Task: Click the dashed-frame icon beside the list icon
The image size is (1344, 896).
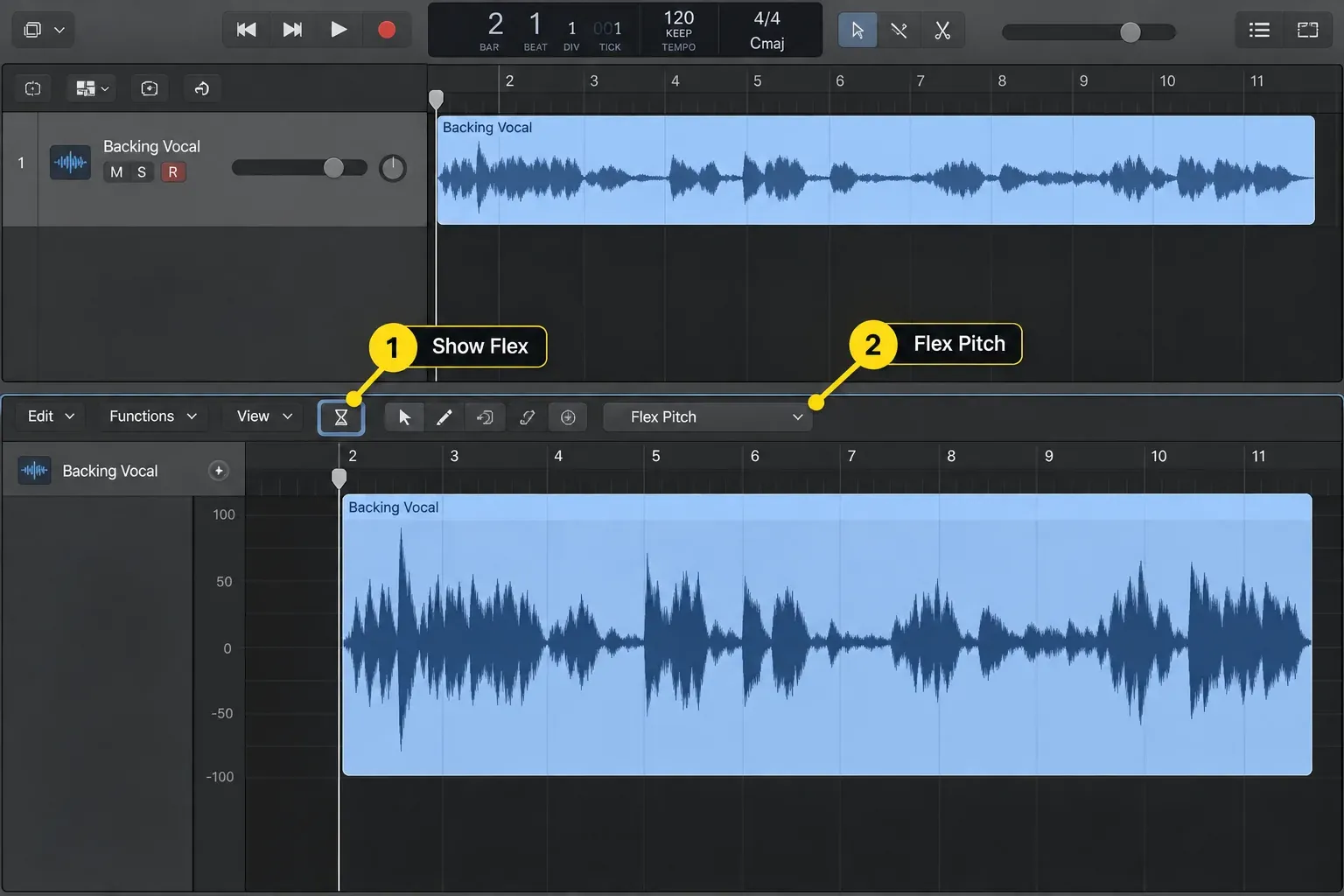Action: (x=1307, y=31)
